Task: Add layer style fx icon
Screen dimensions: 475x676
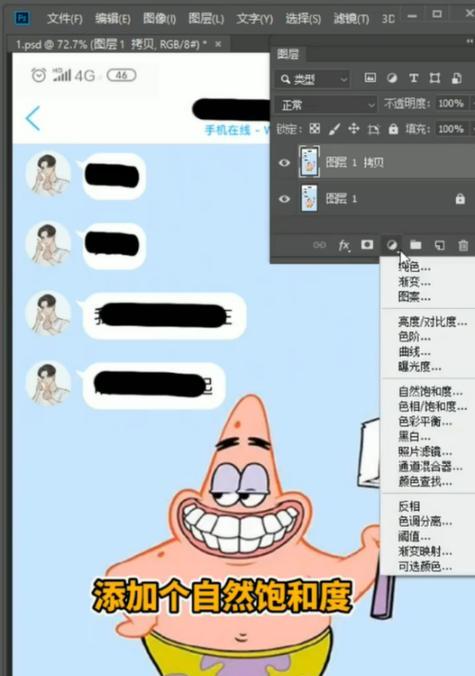Action: click(344, 245)
